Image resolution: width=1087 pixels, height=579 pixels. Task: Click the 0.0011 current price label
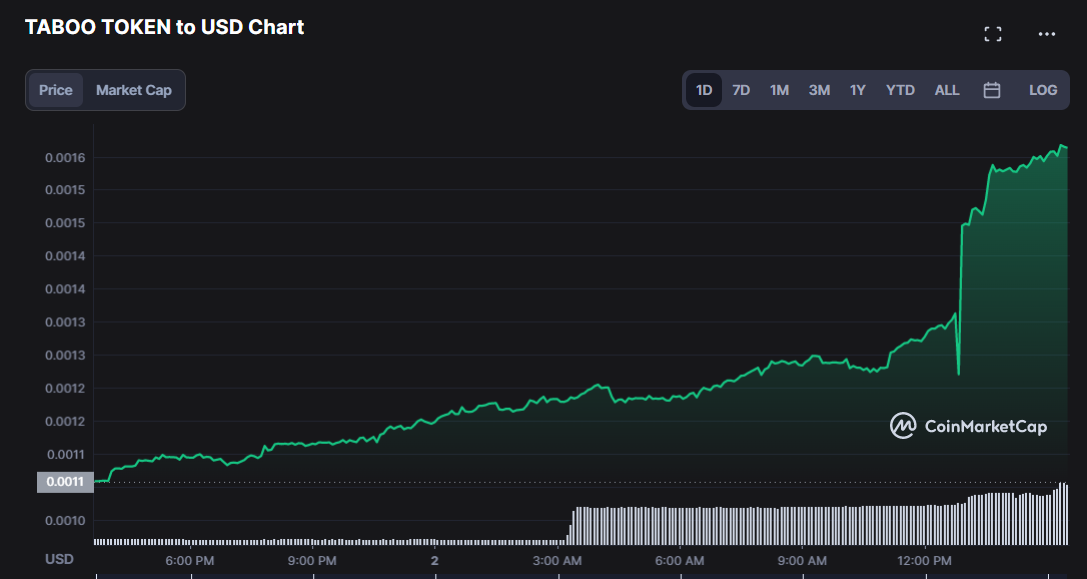point(65,482)
